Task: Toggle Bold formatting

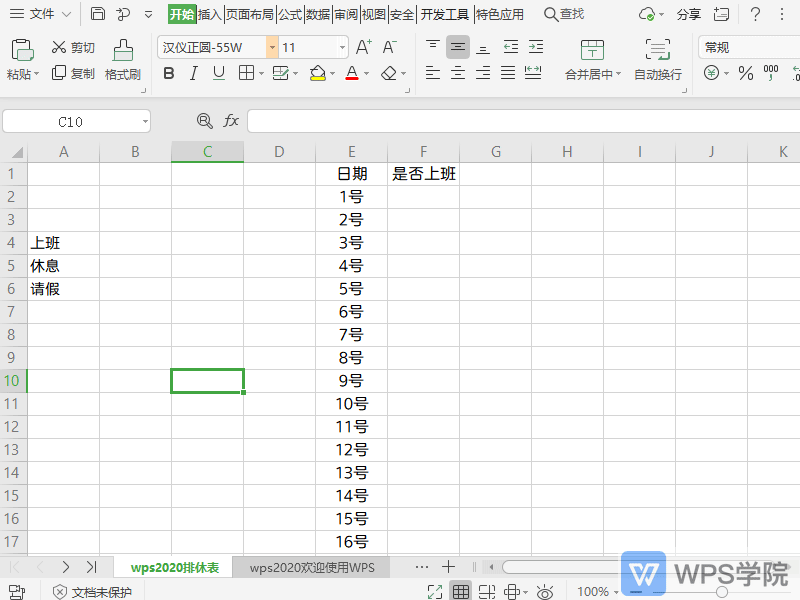Action: coord(169,73)
